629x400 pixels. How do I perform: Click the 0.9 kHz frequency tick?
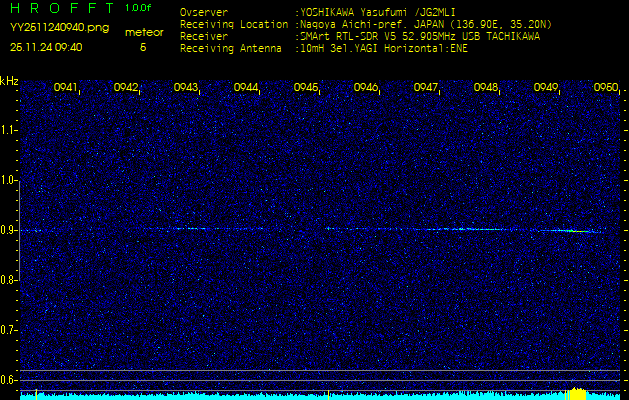pos(9,230)
